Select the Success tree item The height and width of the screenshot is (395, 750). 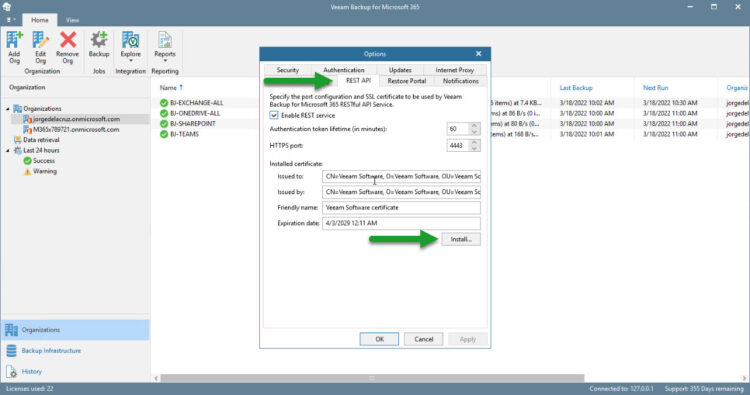tap(44, 161)
